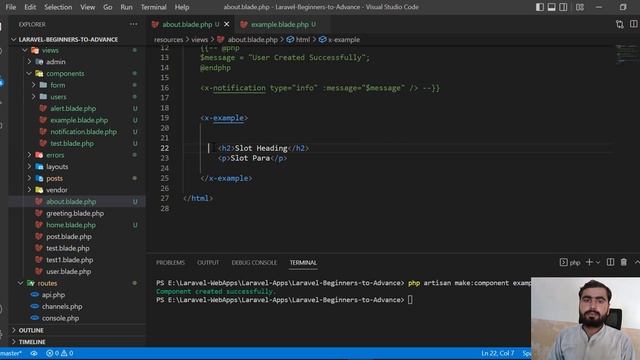Open post.blade.php file
Viewport: 640px width, 360px height.
click(69, 236)
